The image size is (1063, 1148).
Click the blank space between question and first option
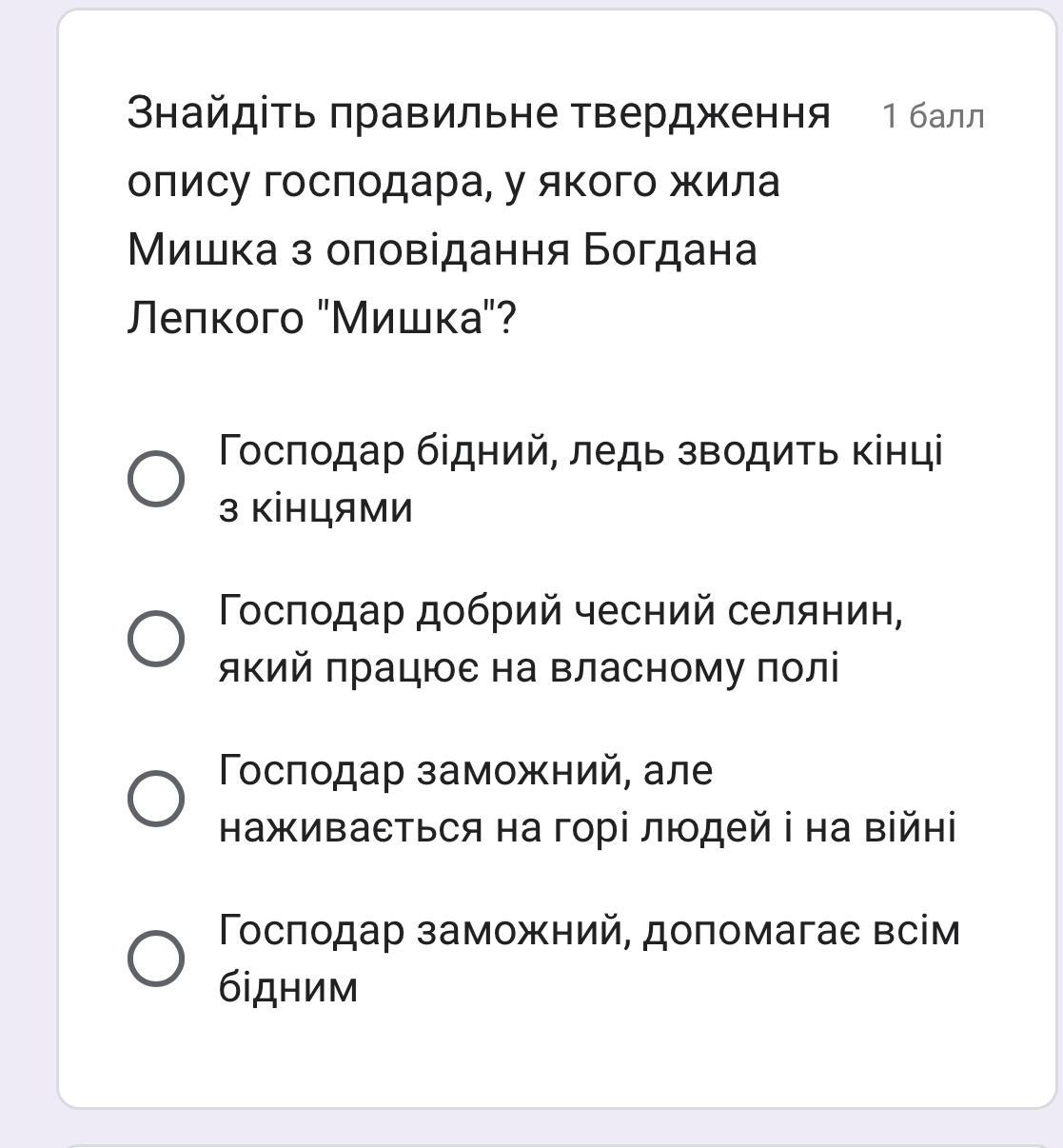pos(557,386)
